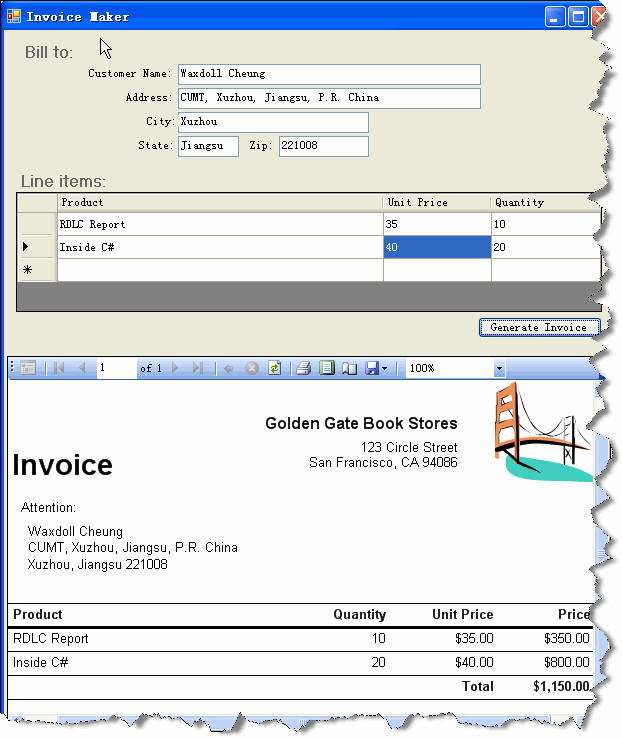Click the Golden Gate bridge logo

point(543,432)
